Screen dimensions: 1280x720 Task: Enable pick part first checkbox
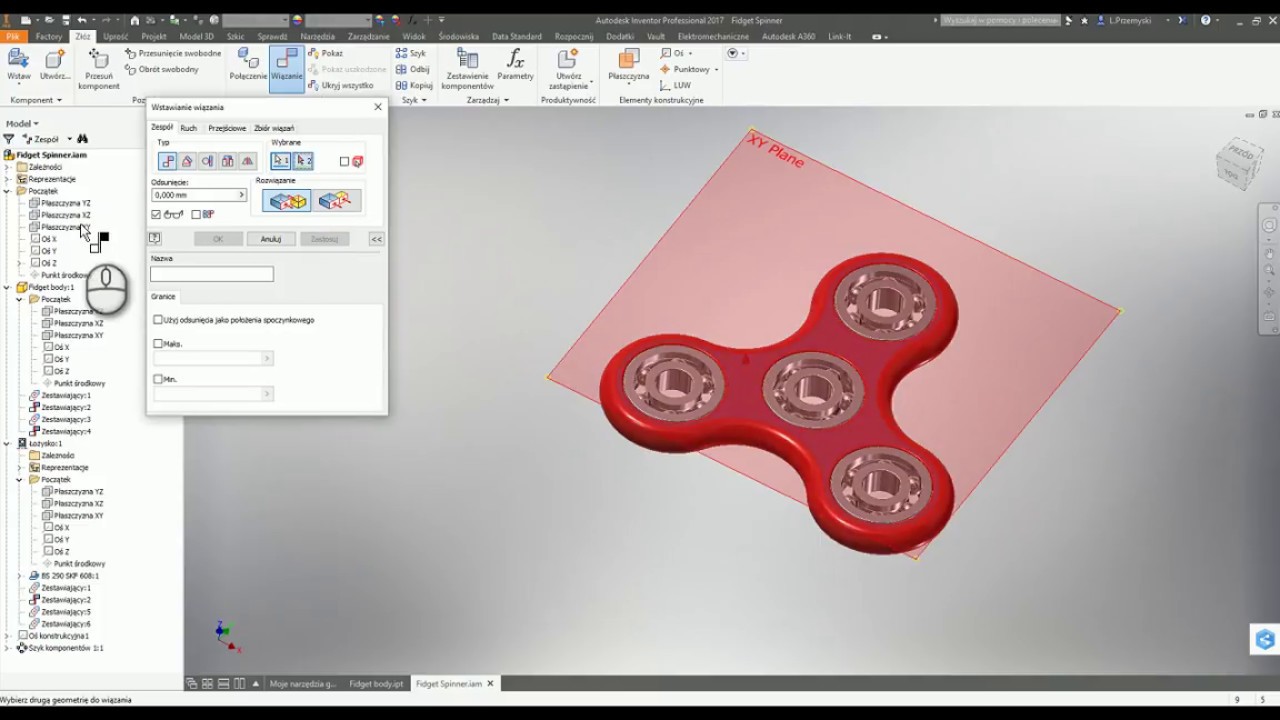344,161
